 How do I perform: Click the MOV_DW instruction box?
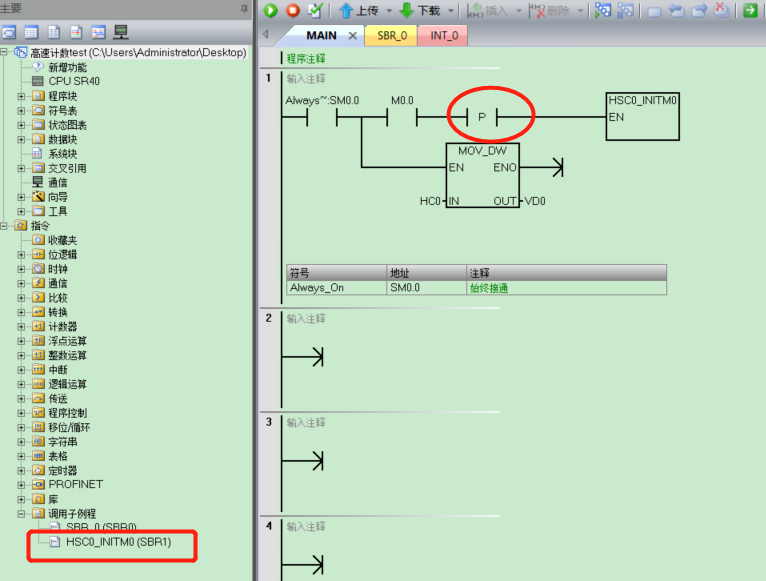point(483,175)
